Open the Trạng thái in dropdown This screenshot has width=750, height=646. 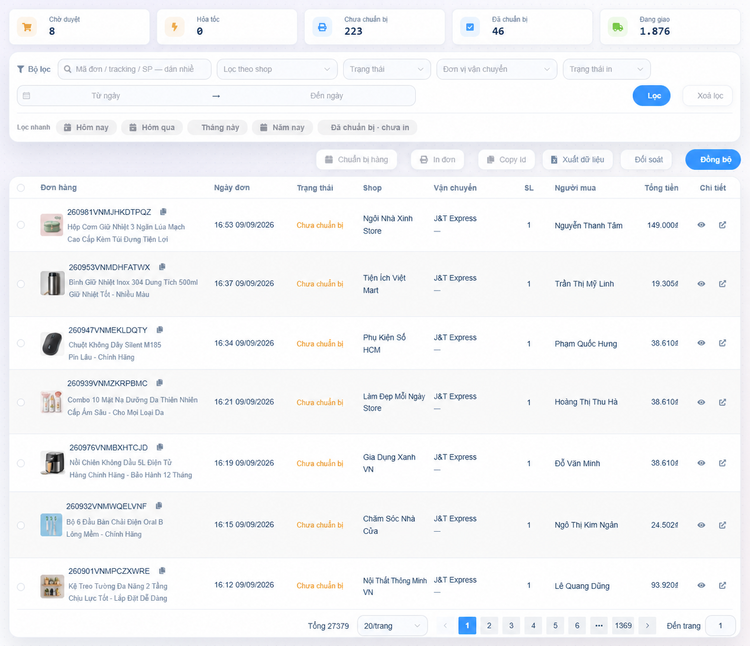[x=607, y=69]
